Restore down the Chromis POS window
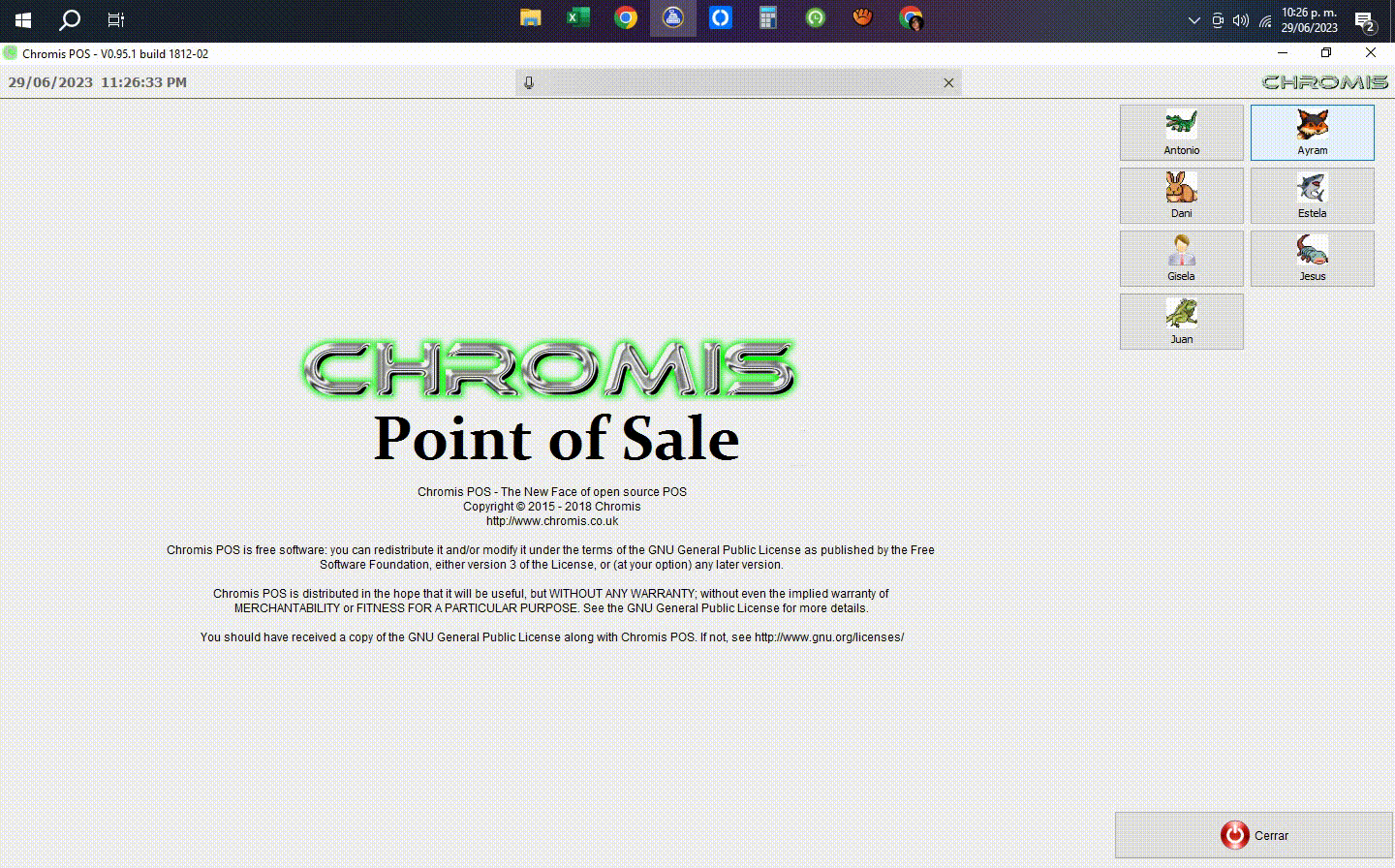The image size is (1395, 868). [x=1326, y=53]
